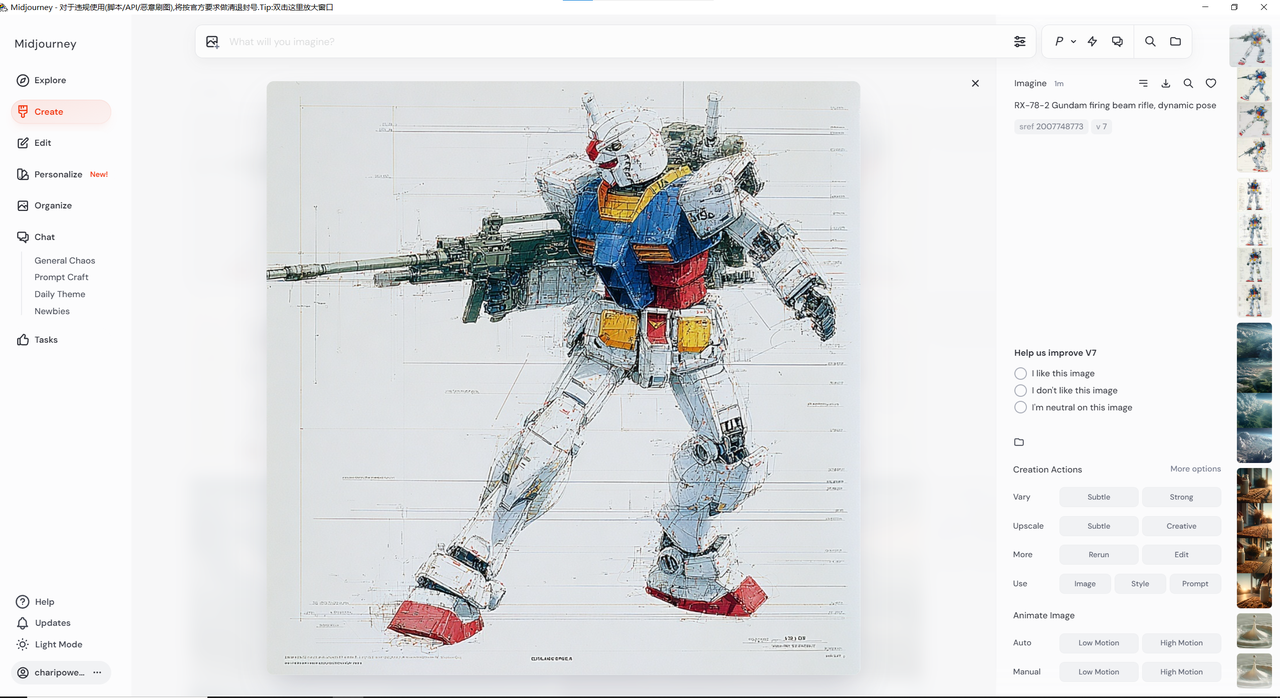Select 'I like this image' radio button
1280x698 pixels.
pyautogui.click(x=1020, y=373)
